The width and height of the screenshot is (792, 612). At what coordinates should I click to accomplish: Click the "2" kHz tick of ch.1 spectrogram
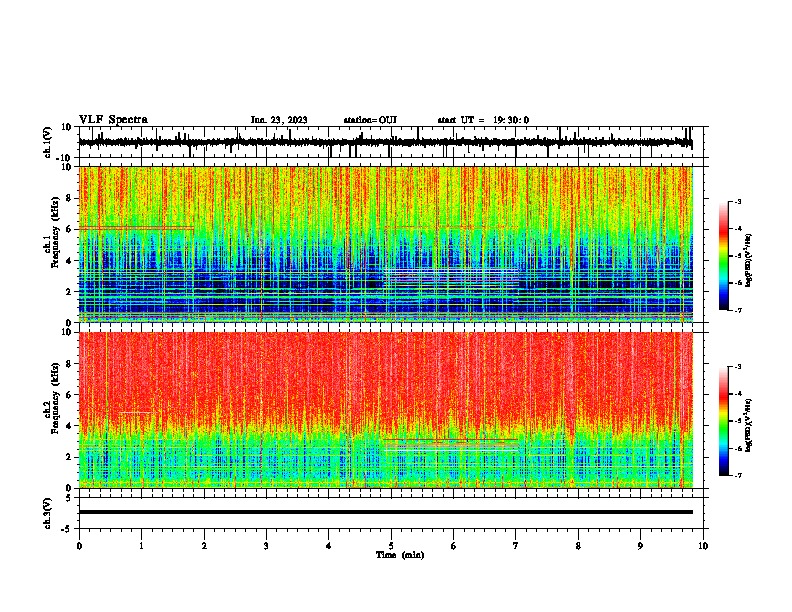coord(69,291)
